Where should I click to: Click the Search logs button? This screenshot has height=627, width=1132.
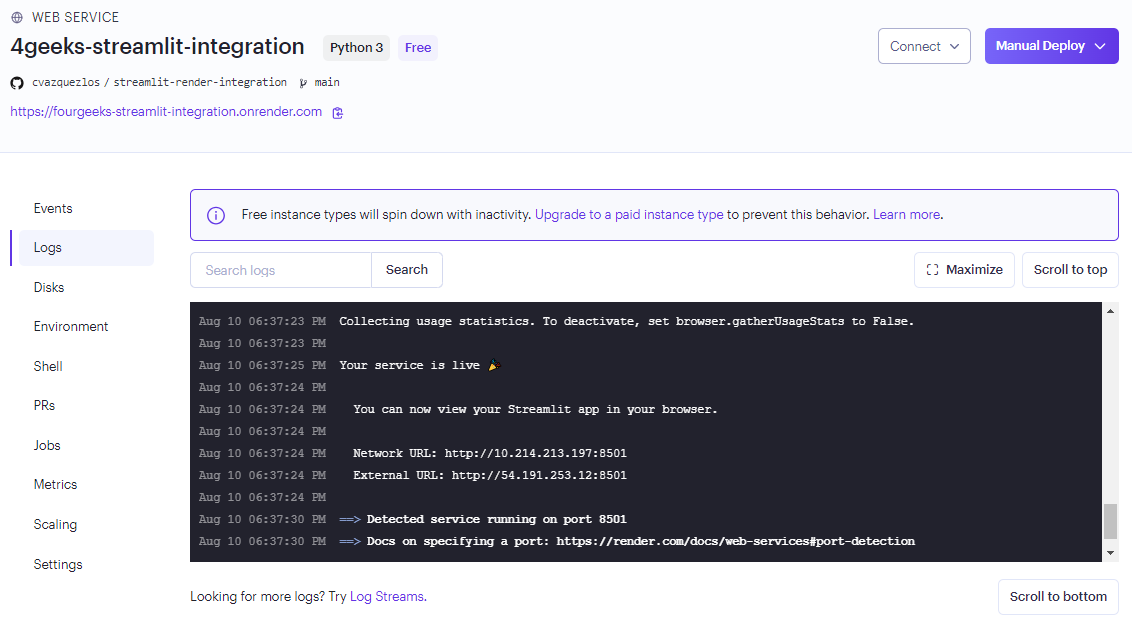pos(406,269)
